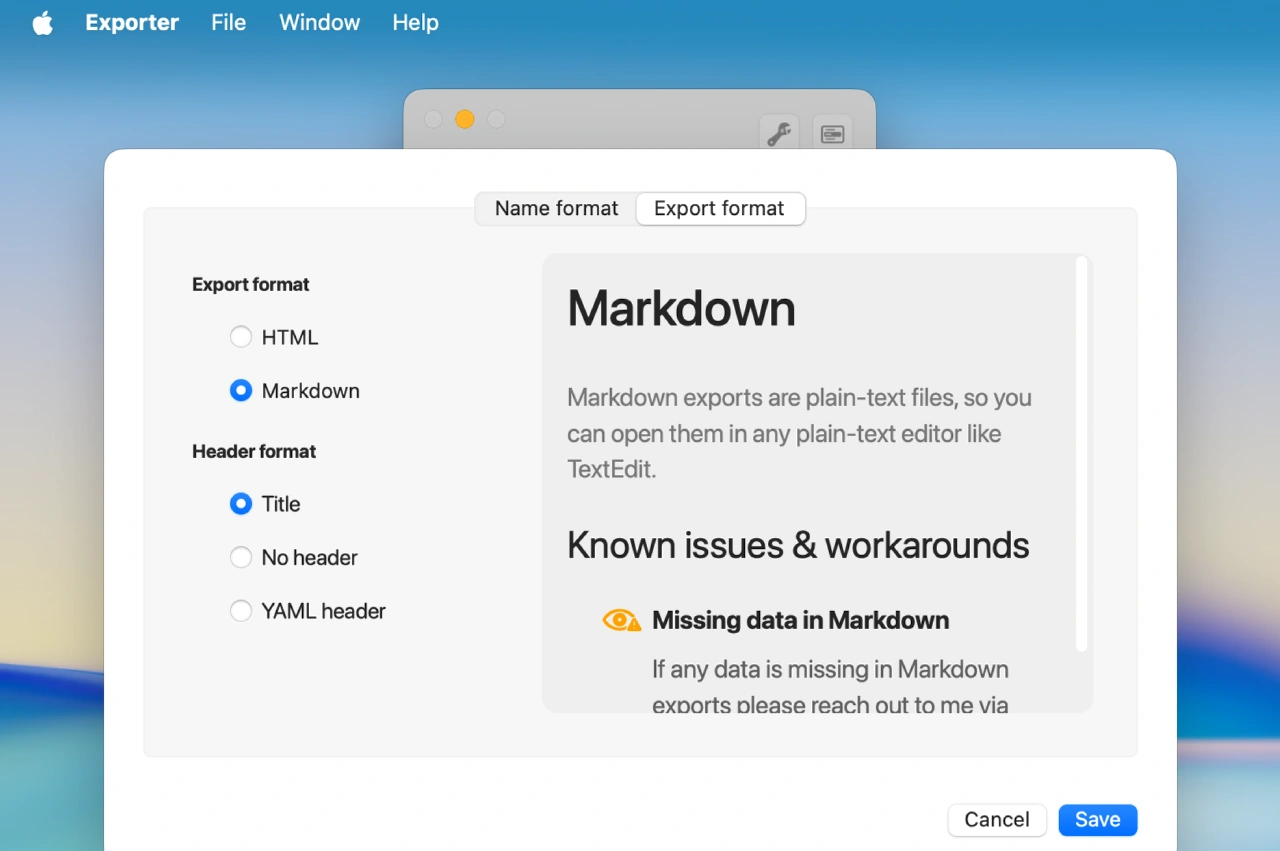Click the orange eye warning icon
1280x851 pixels.
coord(621,621)
